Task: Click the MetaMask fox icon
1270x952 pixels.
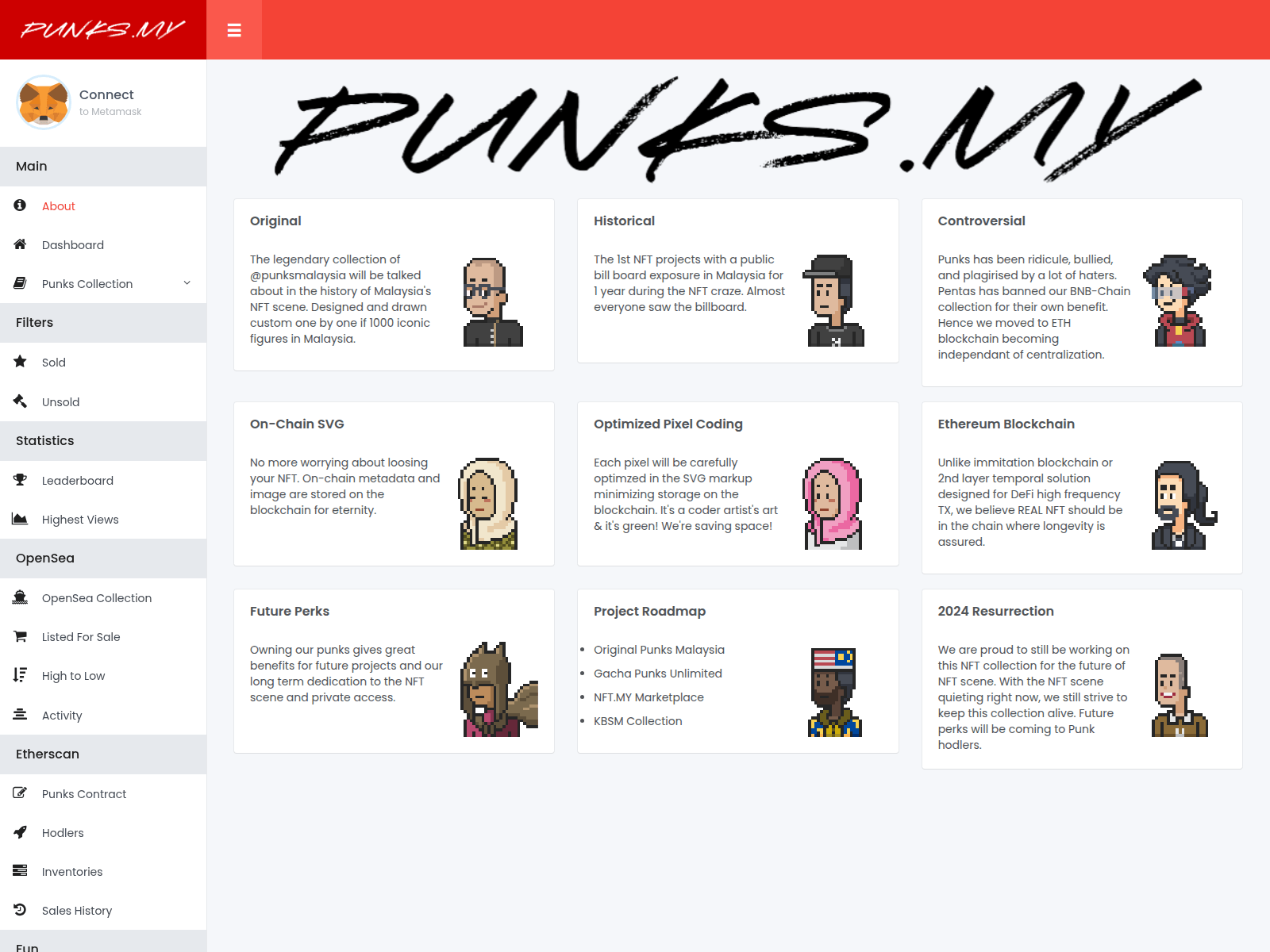Action: [44, 102]
